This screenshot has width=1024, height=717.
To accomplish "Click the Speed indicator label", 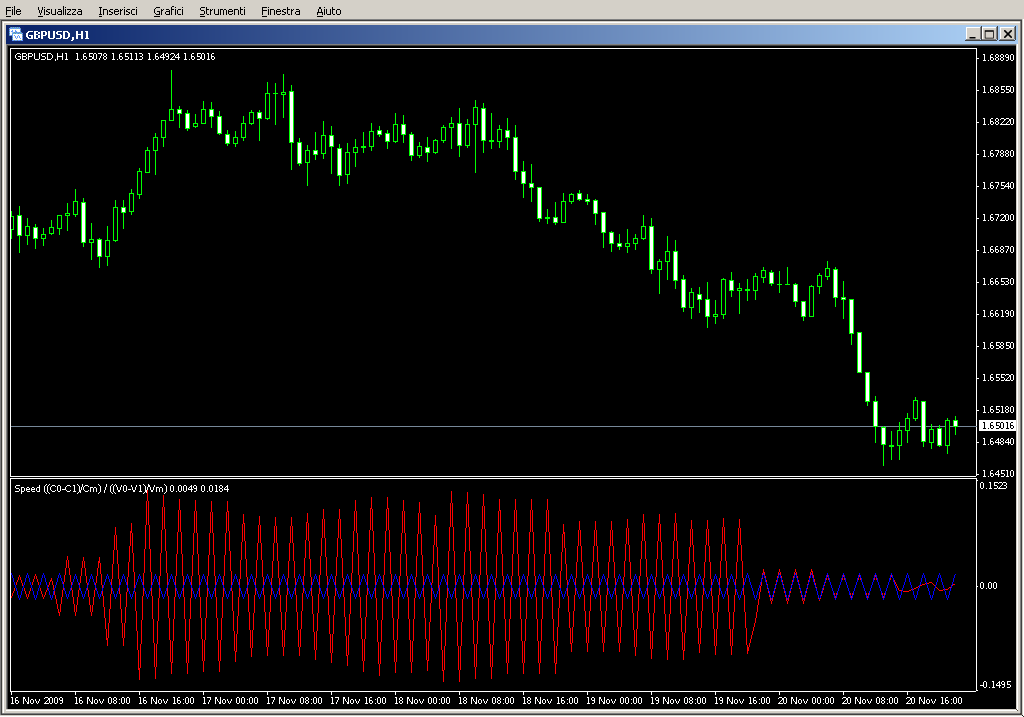I will (x=121, y=488).
